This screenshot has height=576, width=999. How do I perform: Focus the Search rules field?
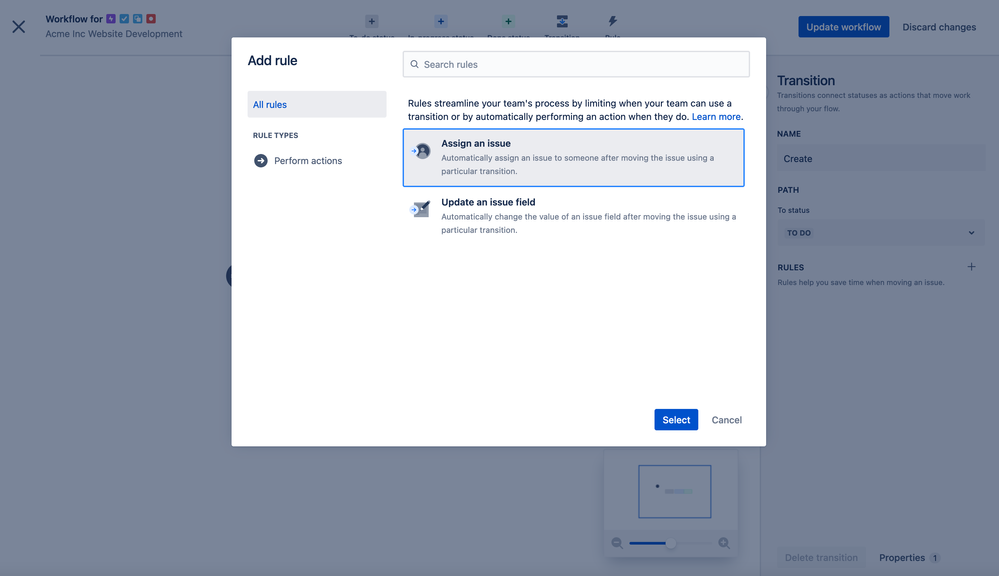pyautogui.click(x=576, y=64)
